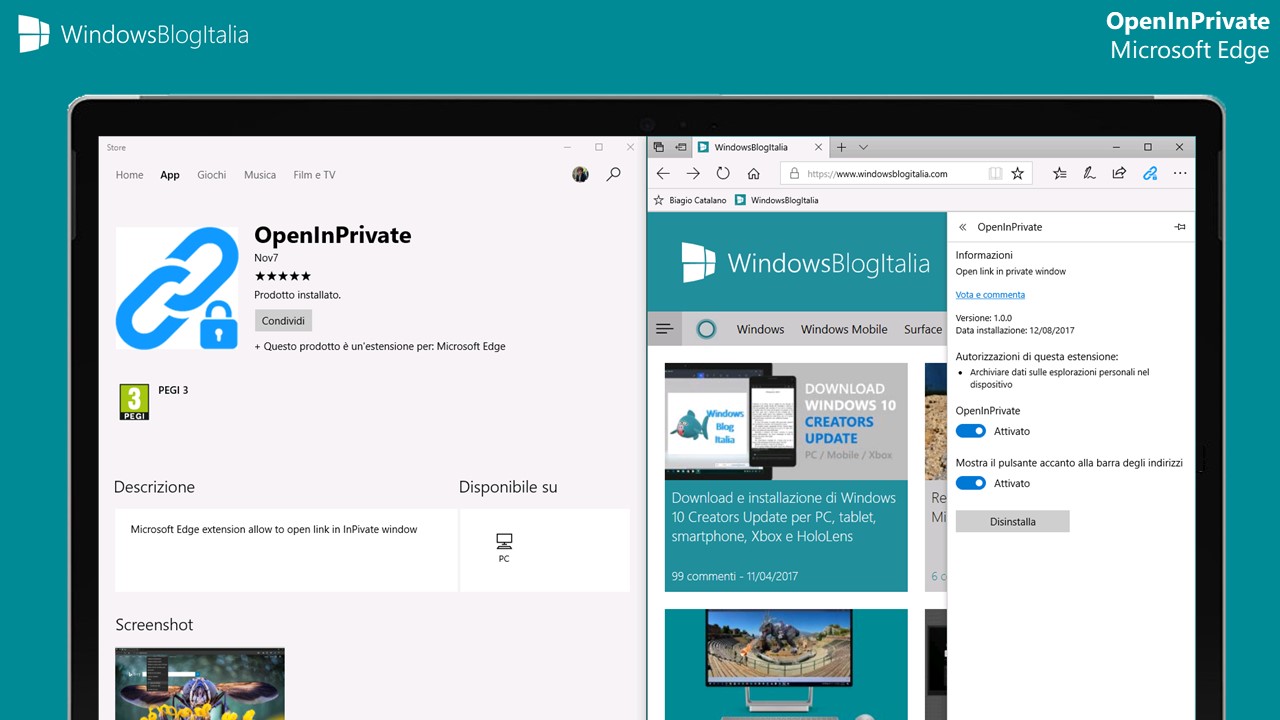The width and height of the screenshot is (1280, 720).
Task: Open the Web Note pen icon
Action: tap(1089, 173)
